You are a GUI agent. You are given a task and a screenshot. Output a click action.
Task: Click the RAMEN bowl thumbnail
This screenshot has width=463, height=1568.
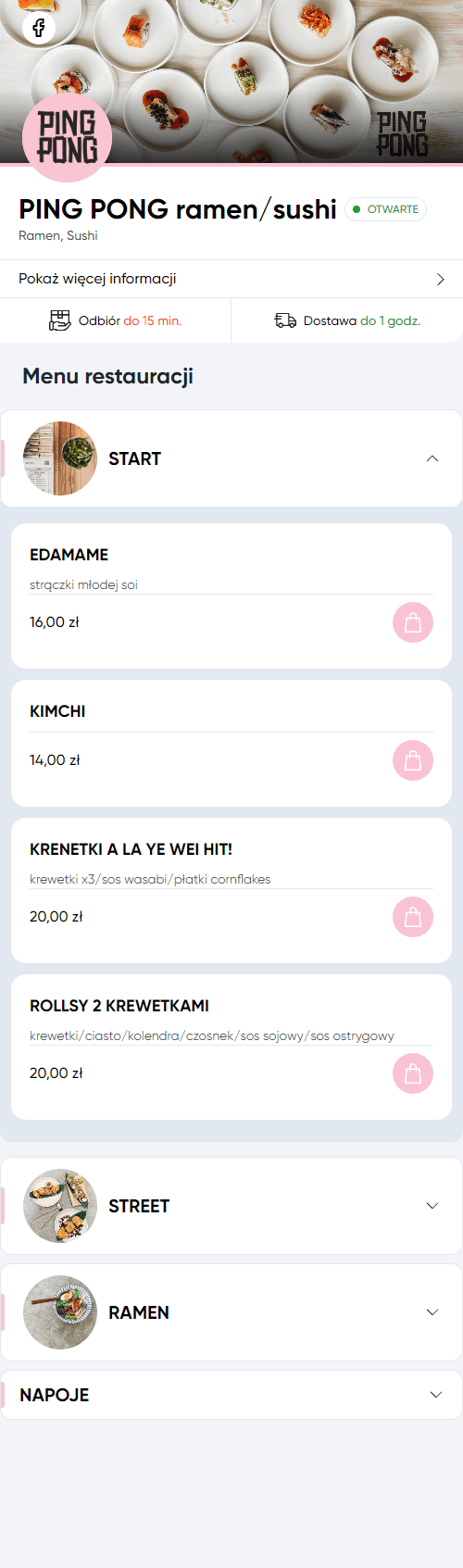coord(60,1312)
